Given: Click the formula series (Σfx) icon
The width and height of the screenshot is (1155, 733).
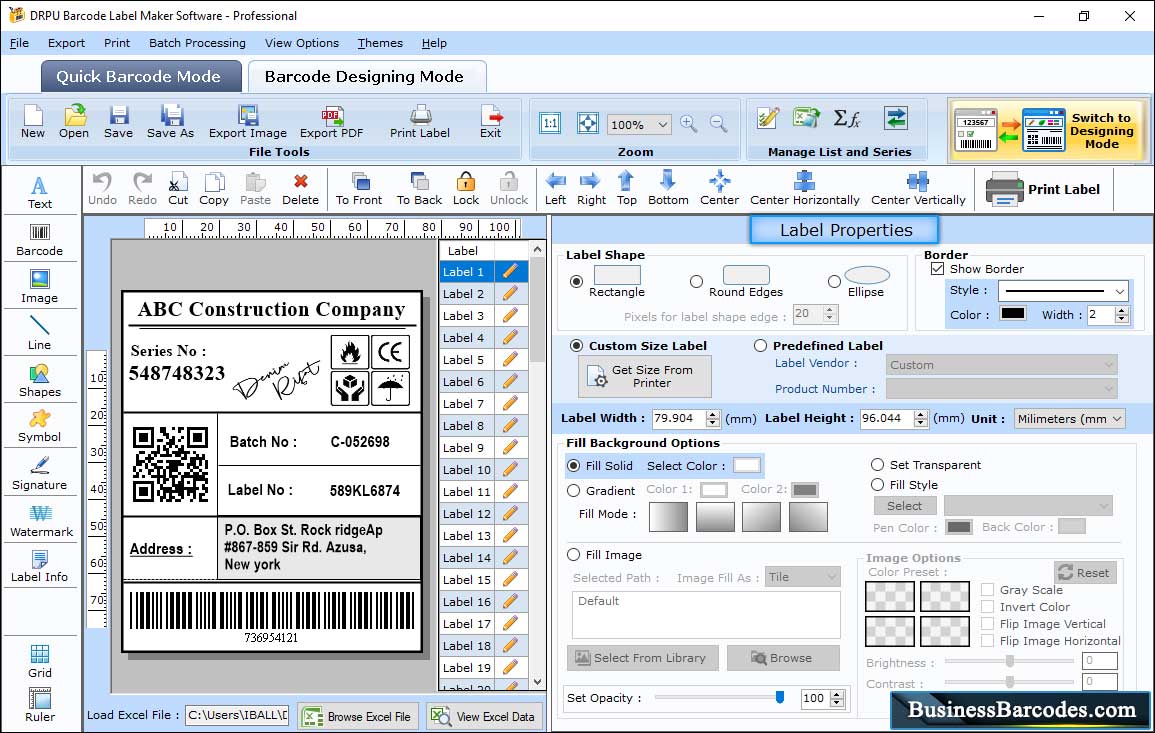Looking at the screenshot, I should pos(847,118).
